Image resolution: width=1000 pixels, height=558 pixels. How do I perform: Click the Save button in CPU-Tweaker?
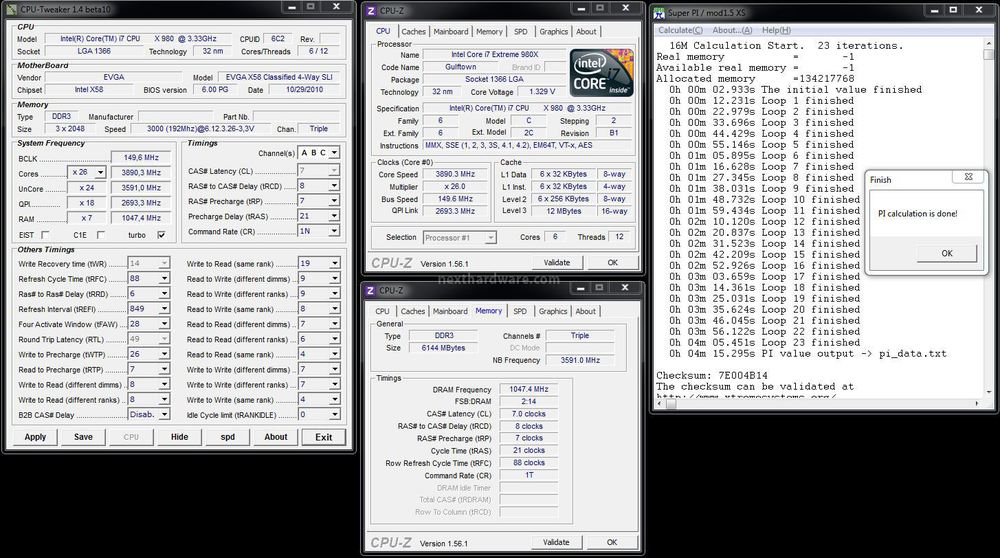pos(83,437)
